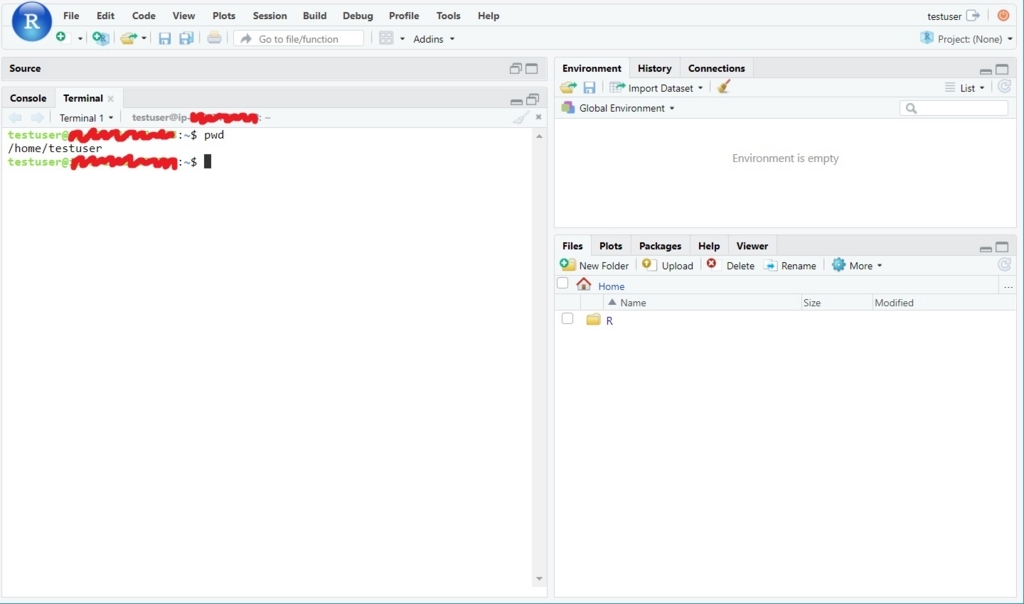The width and height of the screenshot is (1024, 604).
Task: Sort files by the Modified column header
Action: 943,302
